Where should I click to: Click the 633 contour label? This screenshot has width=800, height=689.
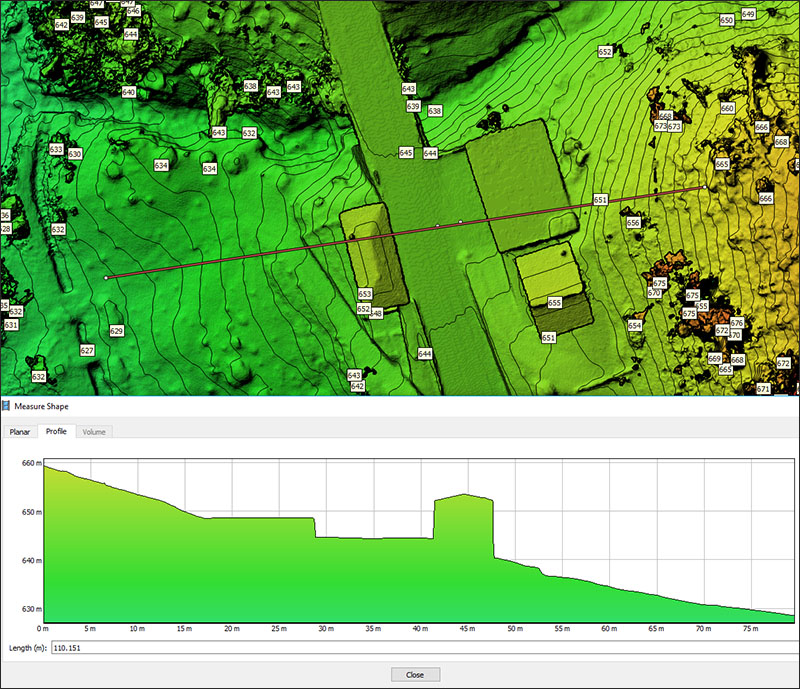click(56, 149)
